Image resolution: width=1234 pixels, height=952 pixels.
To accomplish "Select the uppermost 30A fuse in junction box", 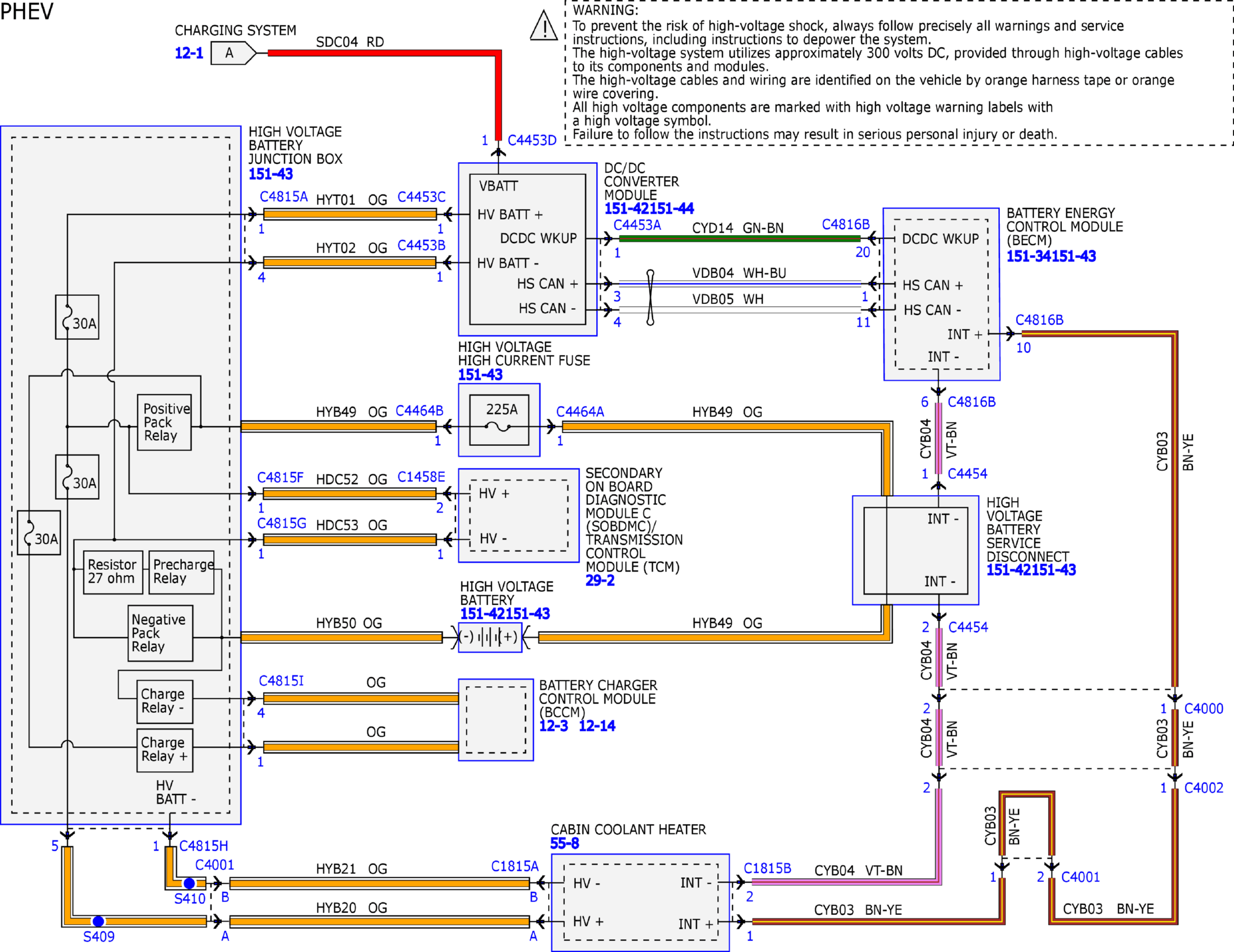I will [x=77, y=317].
